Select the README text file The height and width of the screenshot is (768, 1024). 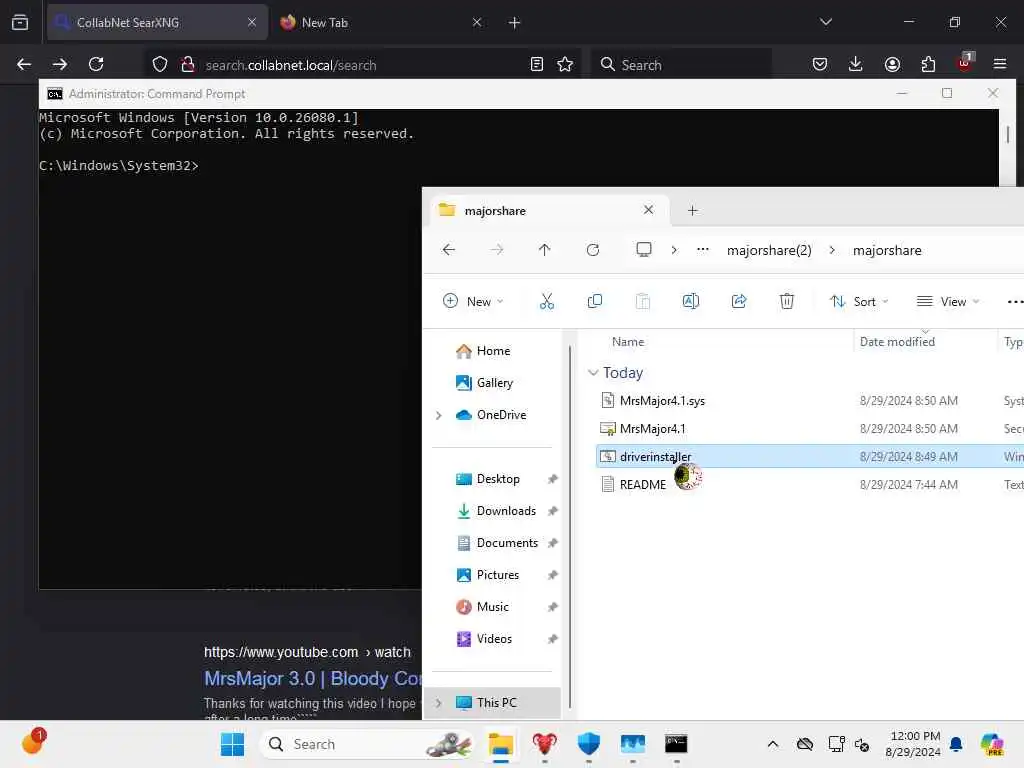pyautogui.click(x=643, y=485)
